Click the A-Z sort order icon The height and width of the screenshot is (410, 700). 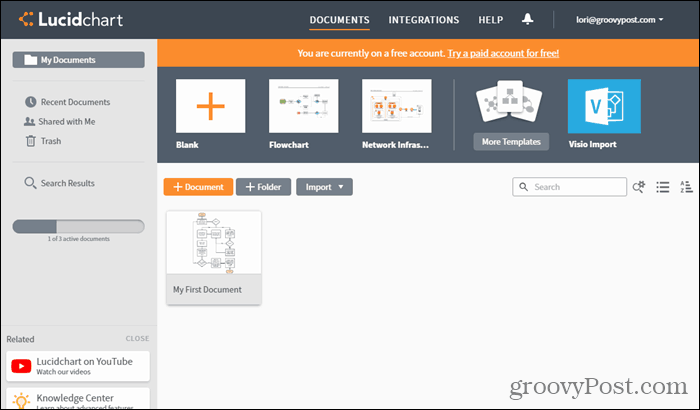(686, 187)
